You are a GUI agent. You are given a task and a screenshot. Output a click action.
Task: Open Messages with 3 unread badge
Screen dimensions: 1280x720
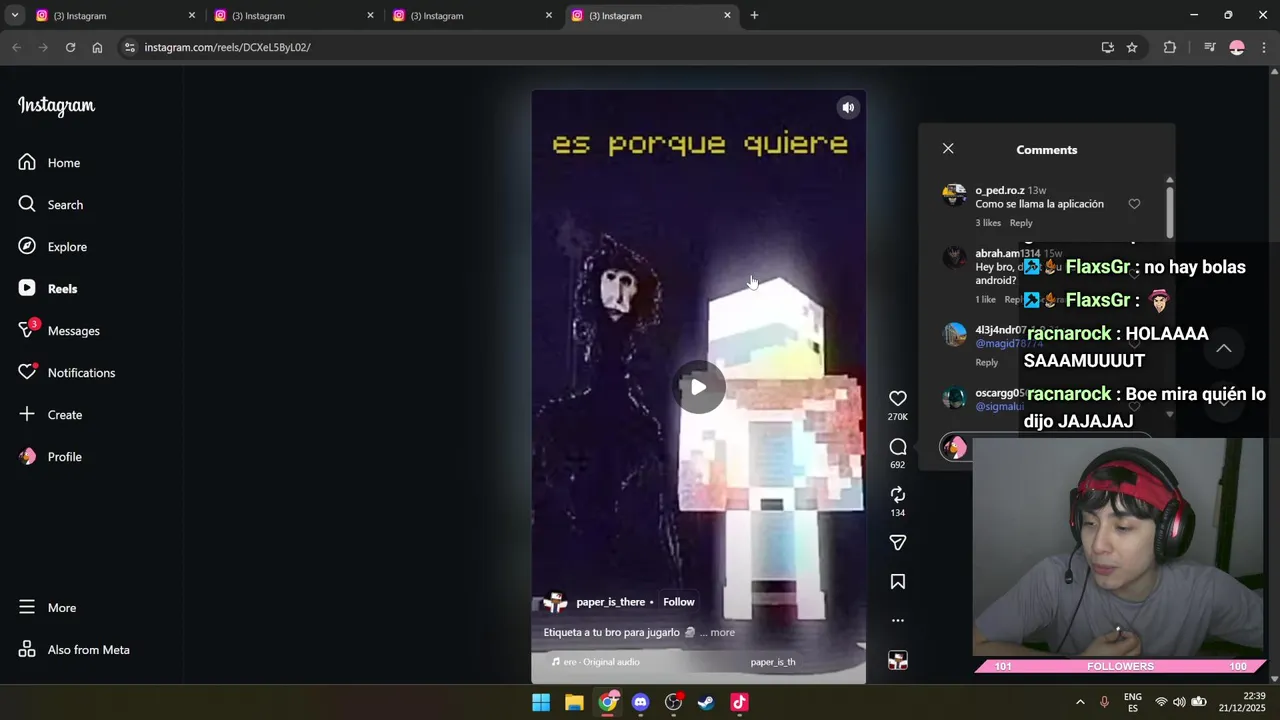tap(59, 331)
